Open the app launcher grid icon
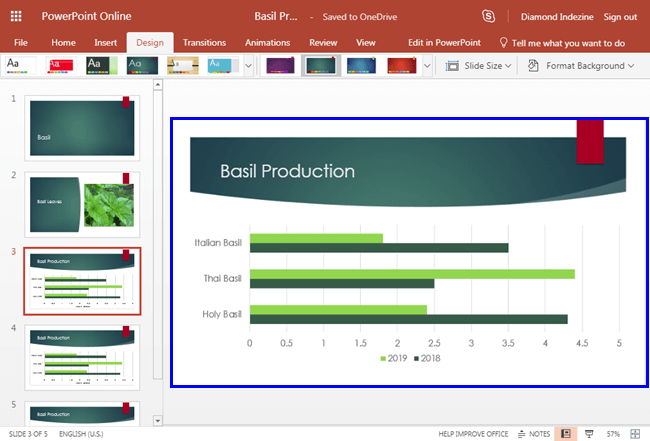The image size is (650, 441). pos(16,16)
